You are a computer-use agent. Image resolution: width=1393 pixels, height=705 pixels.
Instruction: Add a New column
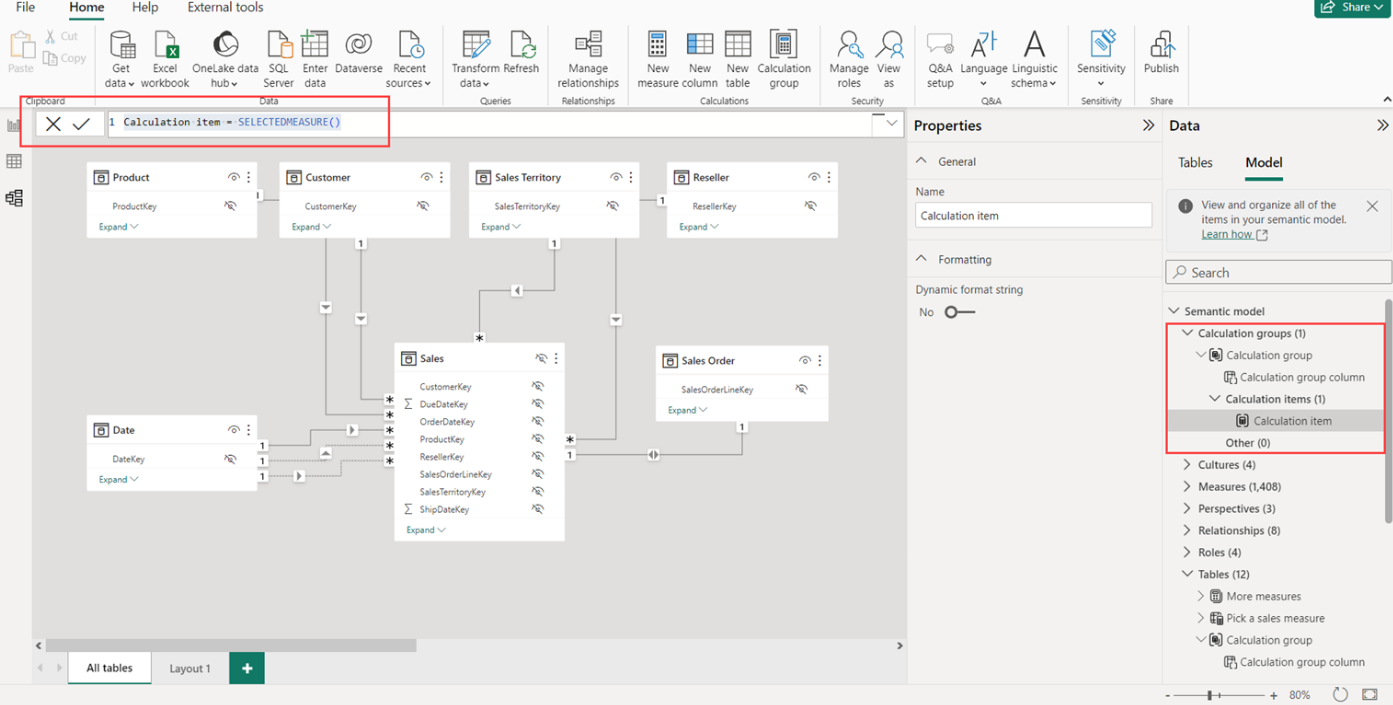(x=699, y=59)
